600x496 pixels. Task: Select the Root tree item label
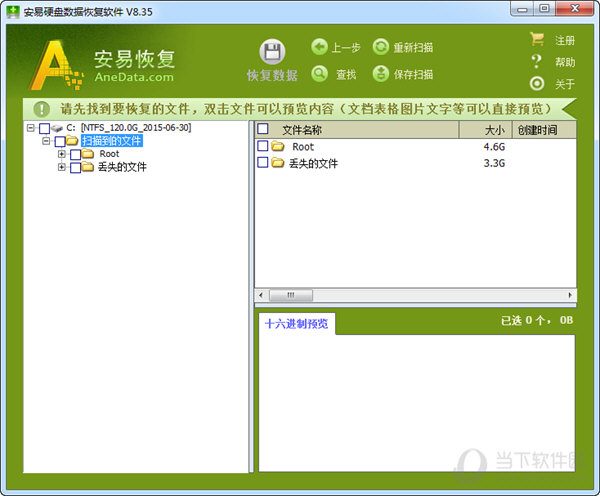[x=109, y=154]
